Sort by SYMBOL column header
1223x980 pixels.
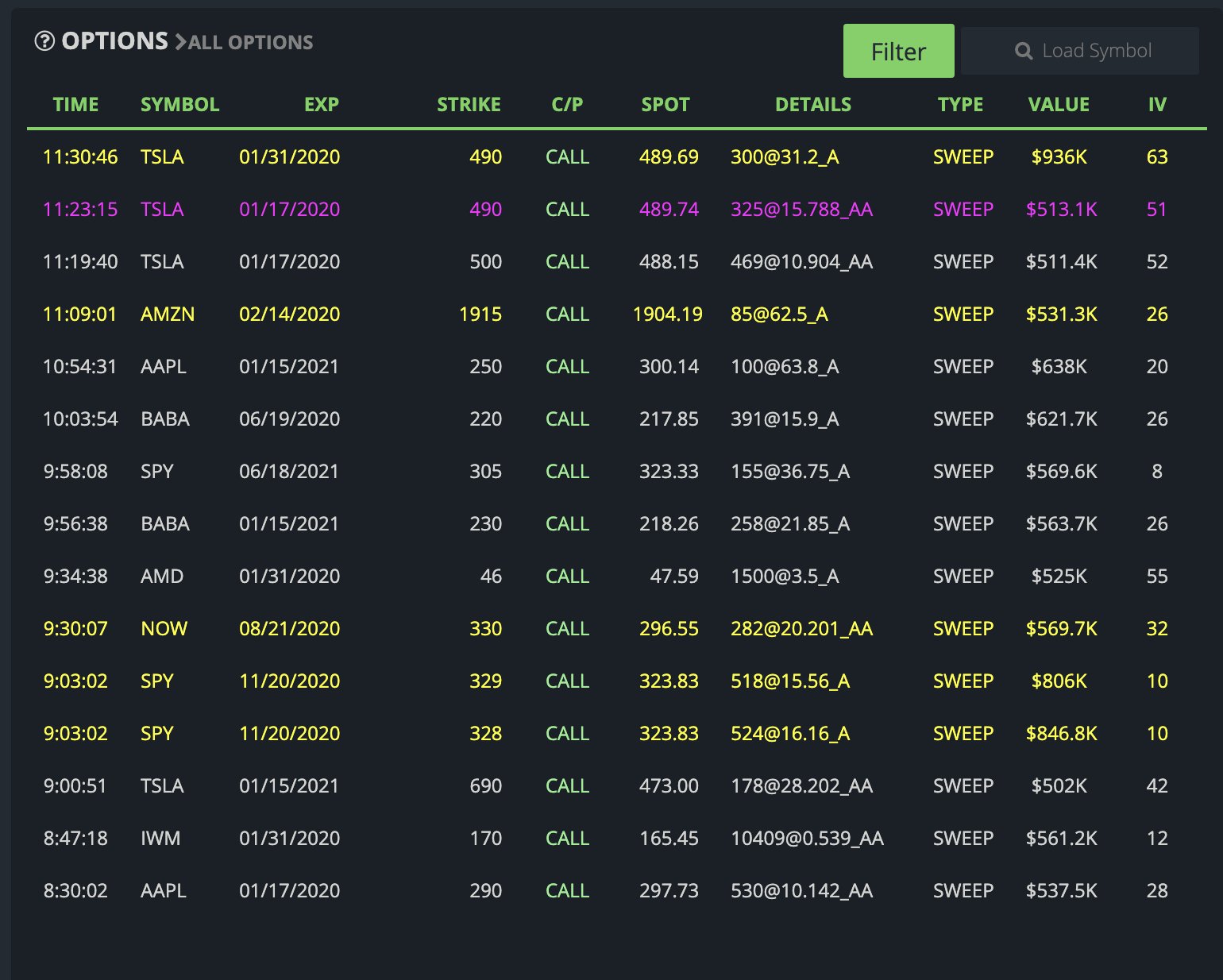click(x=179, y=104)
